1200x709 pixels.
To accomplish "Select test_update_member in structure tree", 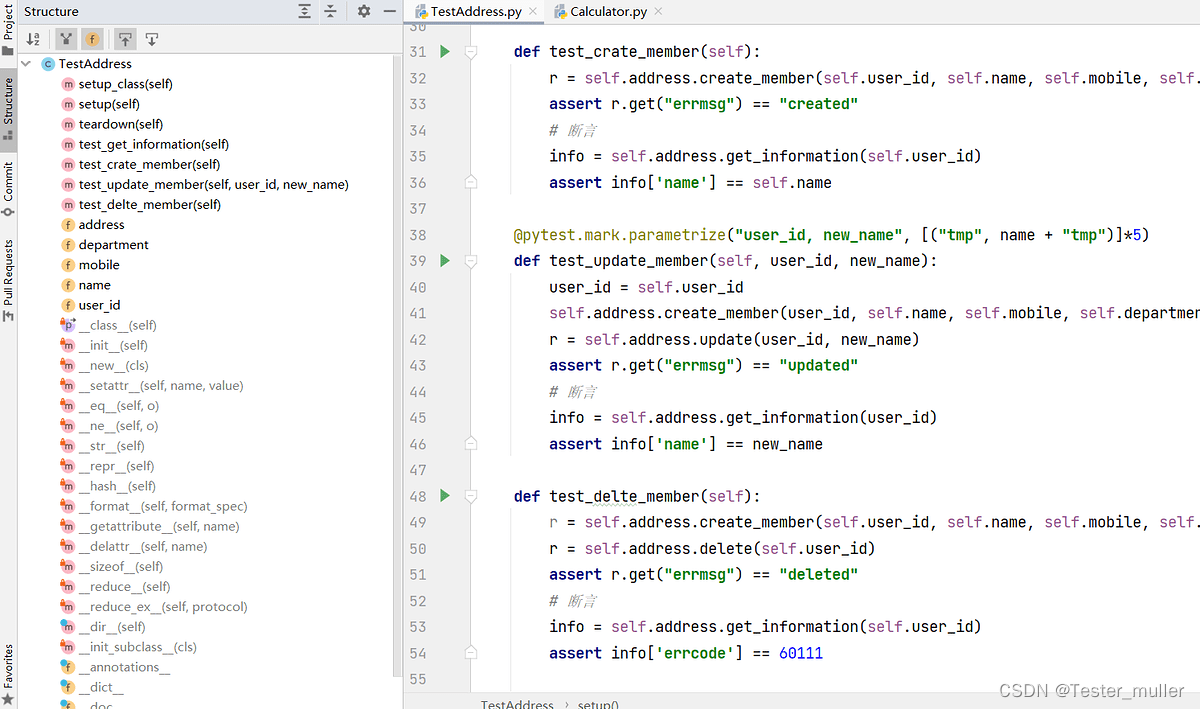I will [213, 184].
